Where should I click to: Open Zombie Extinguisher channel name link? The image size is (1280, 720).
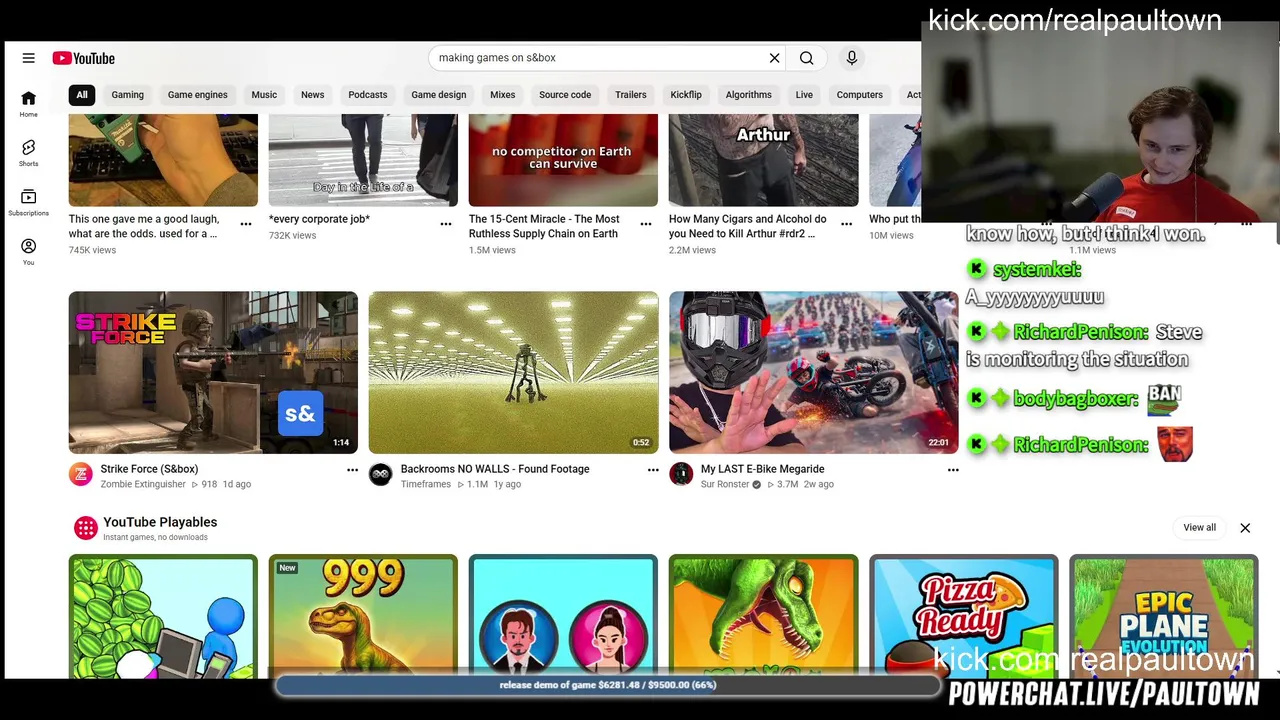coord(143,484)
